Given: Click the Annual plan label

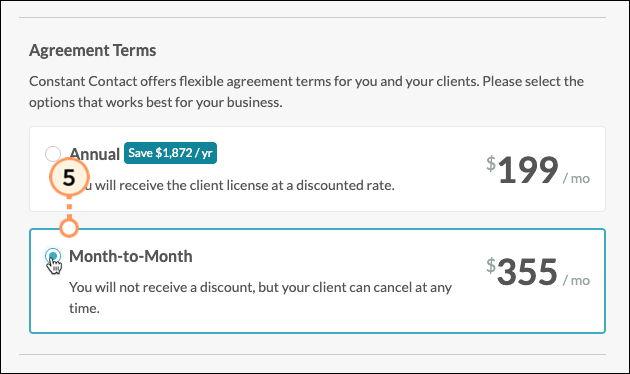Looking at the screenshot, I should (95, 153).
